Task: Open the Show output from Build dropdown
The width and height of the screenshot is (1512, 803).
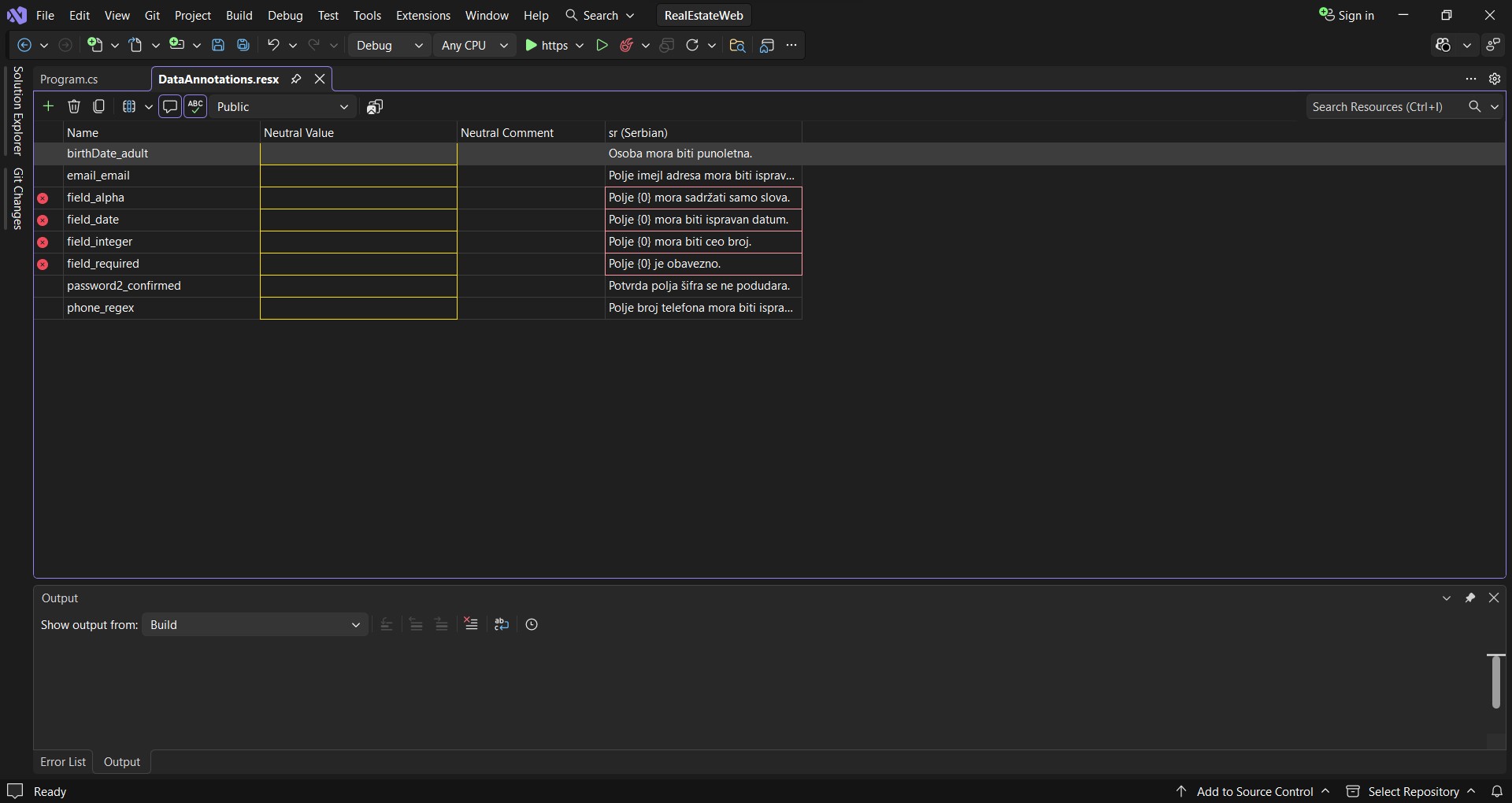Action: point(255,625)
